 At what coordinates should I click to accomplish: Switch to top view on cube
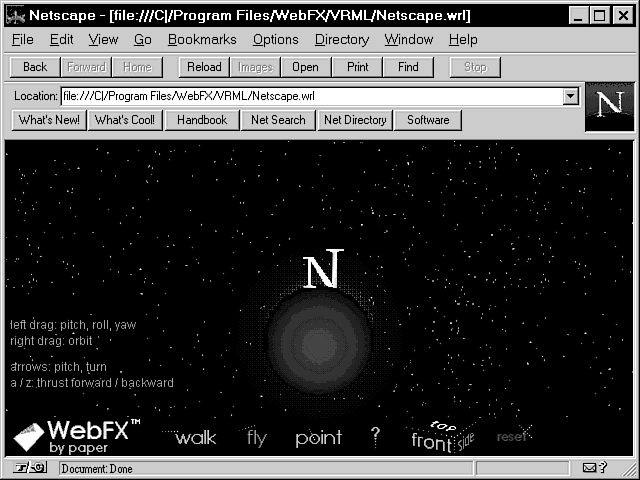443,426
